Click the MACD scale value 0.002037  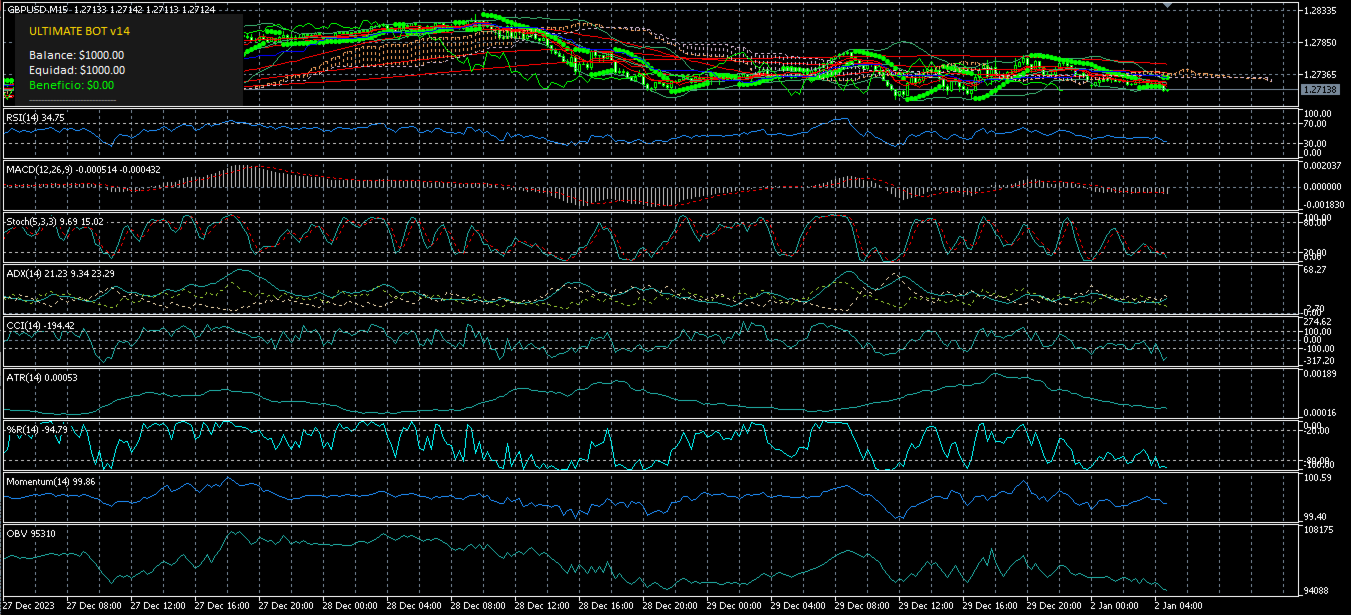pyautogui.click(x=1323, y=166)
